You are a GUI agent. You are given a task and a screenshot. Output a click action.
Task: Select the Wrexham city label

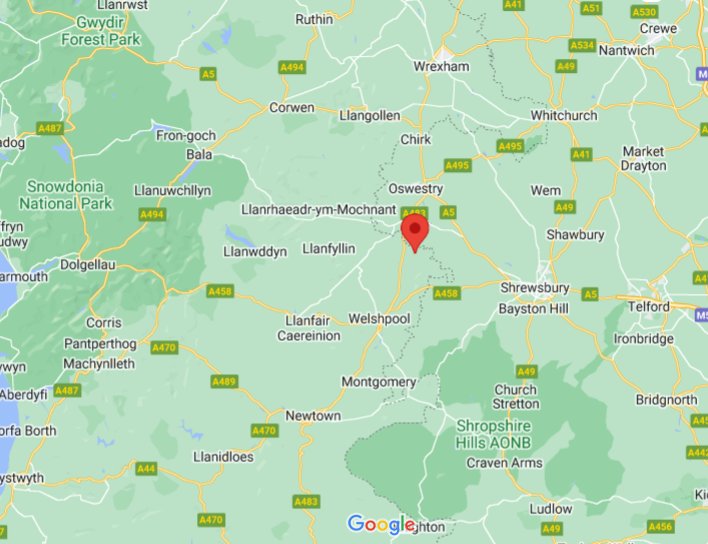tap(441, 66)
